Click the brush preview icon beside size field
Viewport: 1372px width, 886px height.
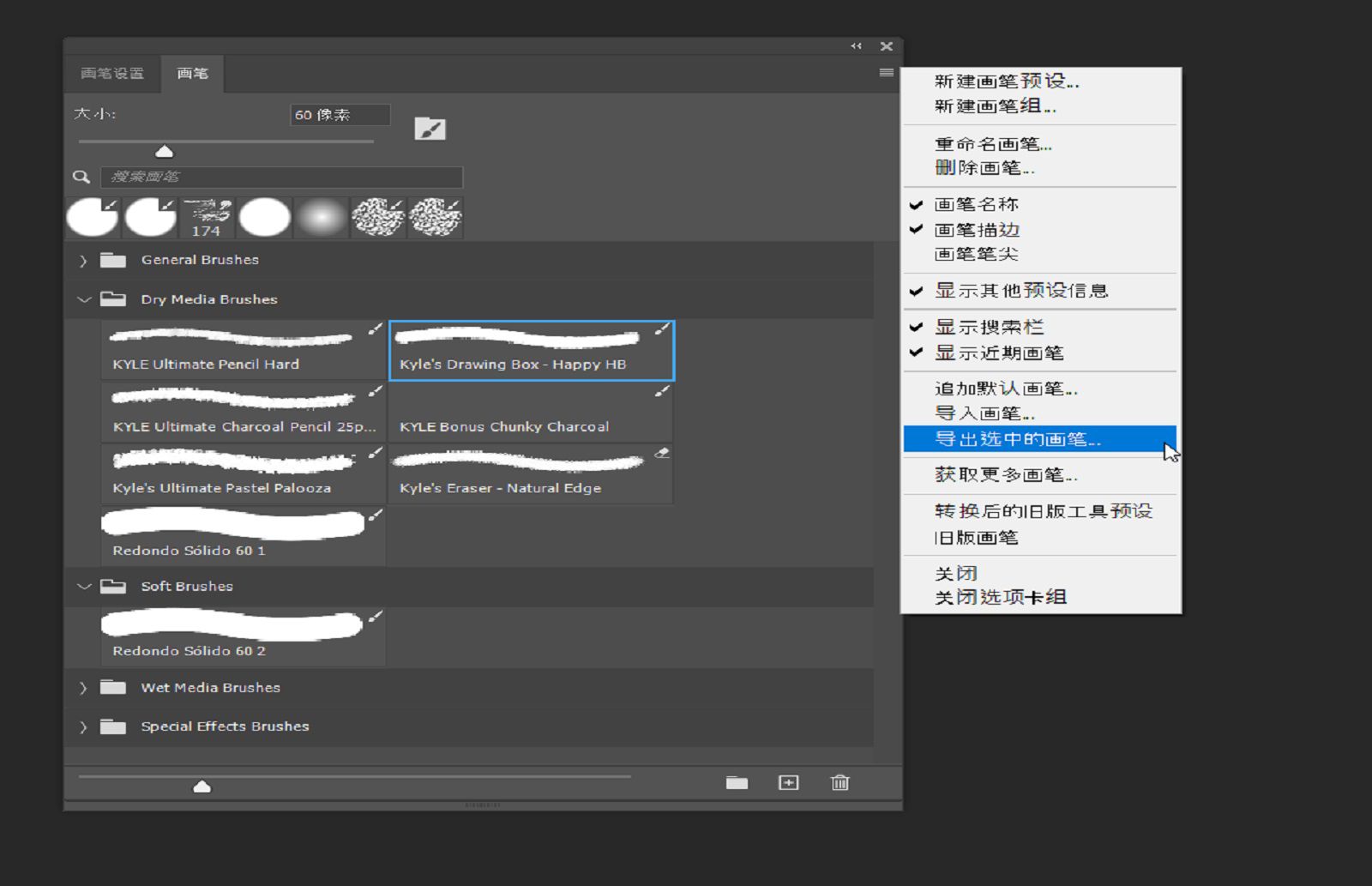430,128
